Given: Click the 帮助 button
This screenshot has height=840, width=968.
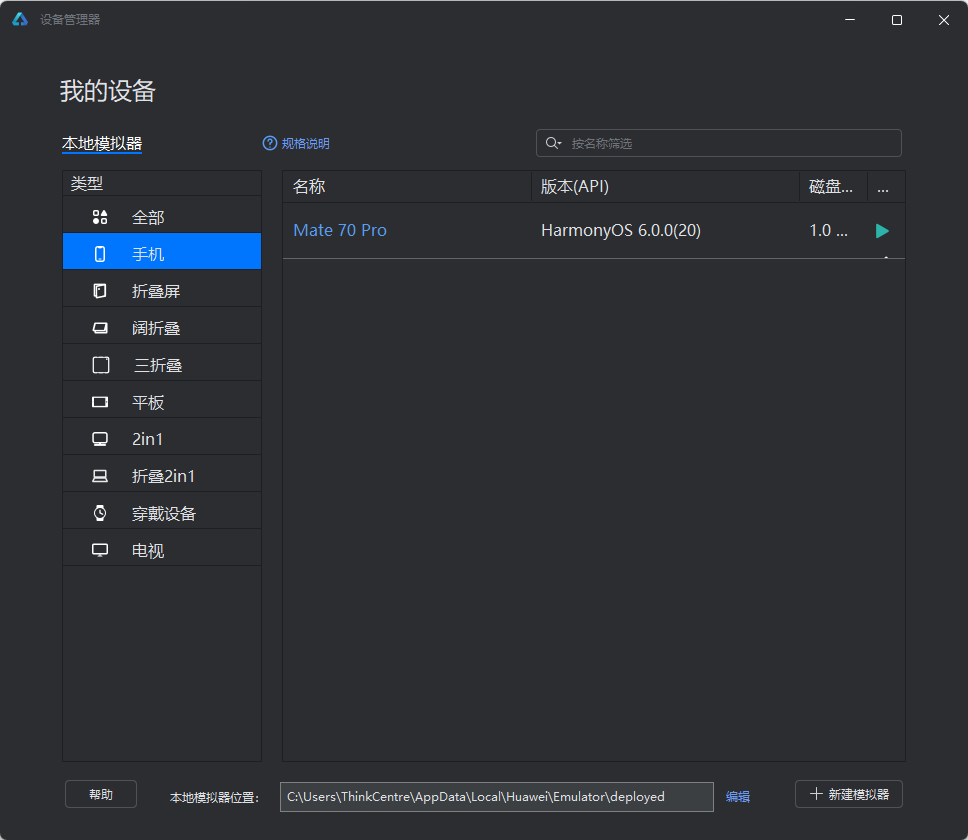Looking at the screenshot, I should [x=101, y=794].
